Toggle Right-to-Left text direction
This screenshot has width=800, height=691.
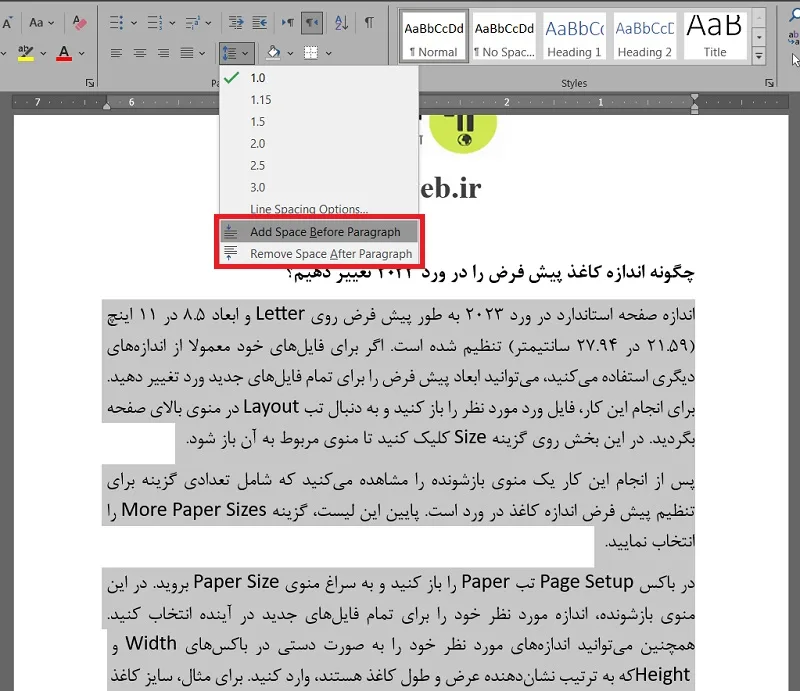[312, 22]
